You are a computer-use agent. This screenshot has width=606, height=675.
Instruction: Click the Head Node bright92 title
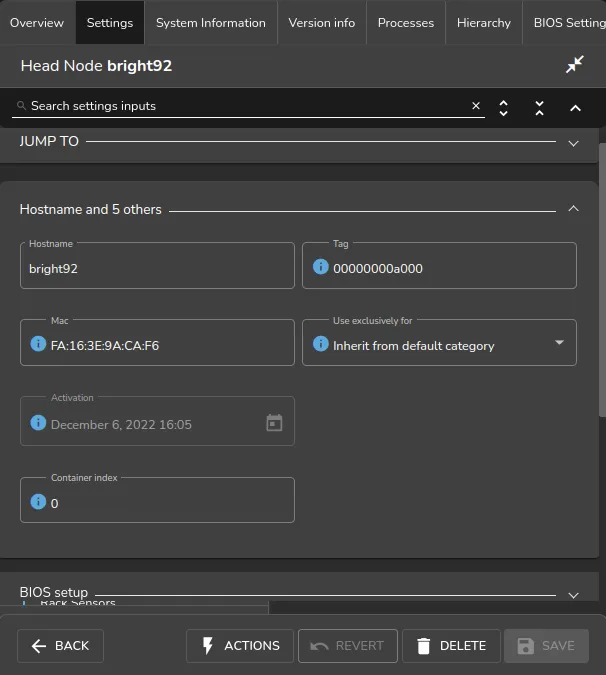(96, 66)
